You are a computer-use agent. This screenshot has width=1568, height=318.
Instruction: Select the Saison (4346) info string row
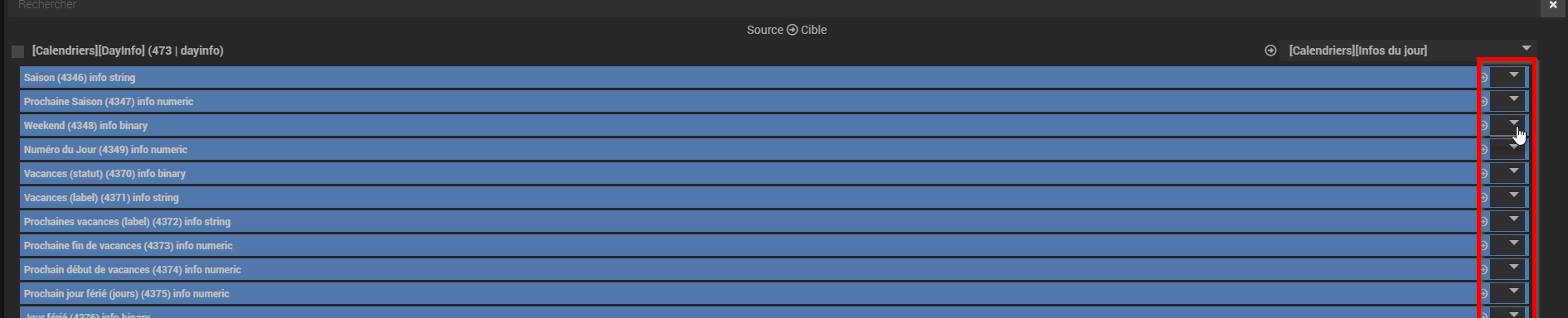pyautogui.click(x=748, y=77)
